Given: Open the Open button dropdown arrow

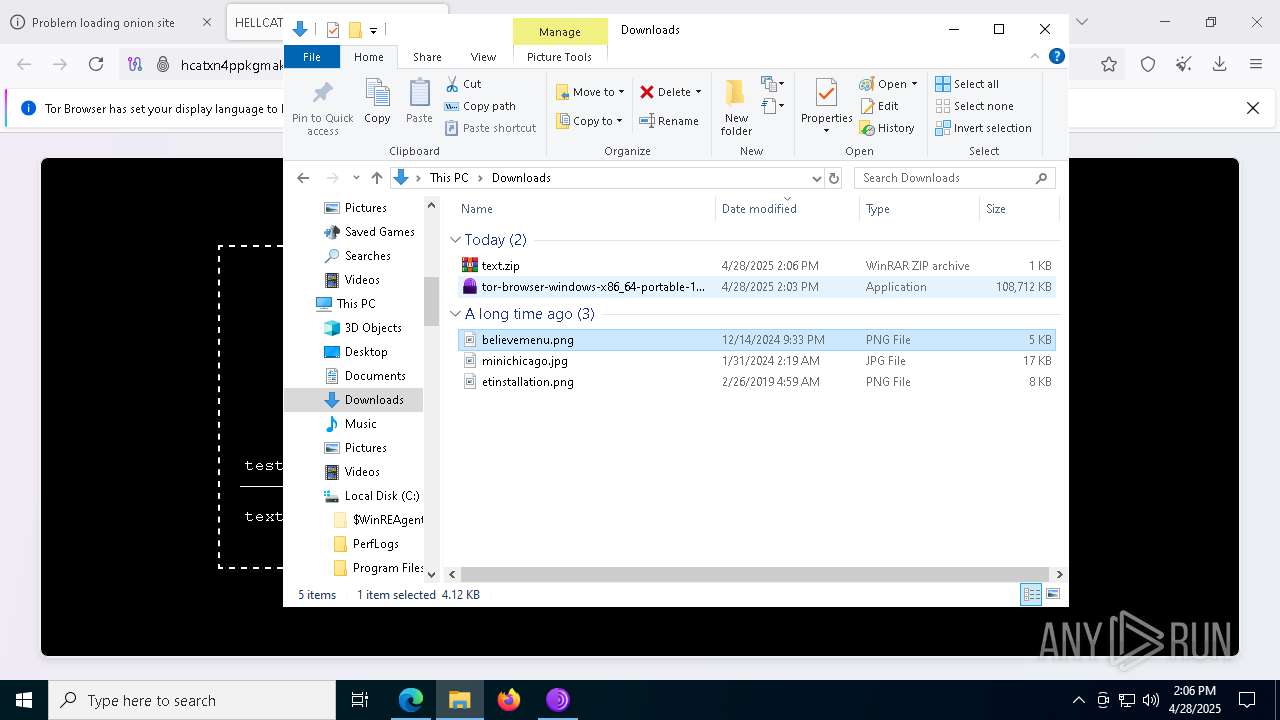Looking at the screenshot, I should pyautogui.click(x=914, y=84).
